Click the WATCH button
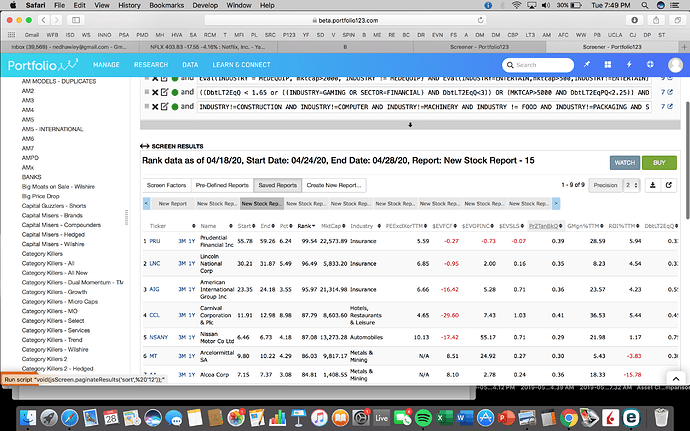 (x=625, y=163)
